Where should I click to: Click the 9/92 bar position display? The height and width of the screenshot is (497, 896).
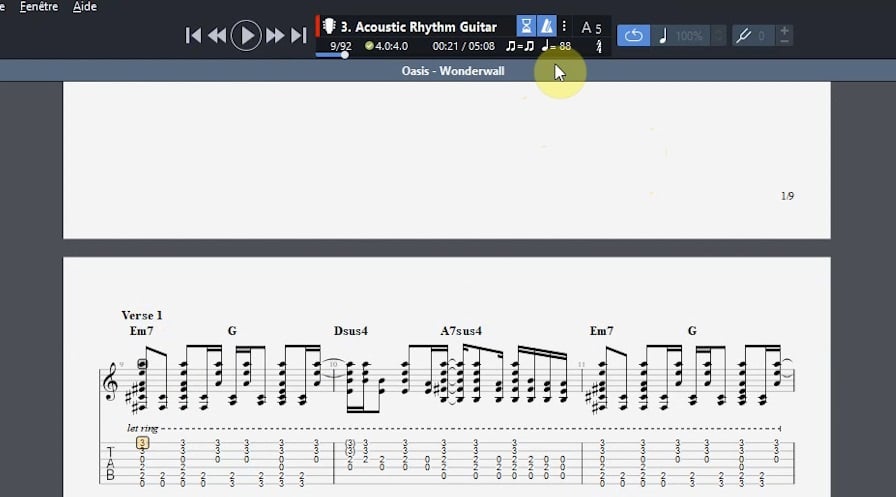coord(341,46)
